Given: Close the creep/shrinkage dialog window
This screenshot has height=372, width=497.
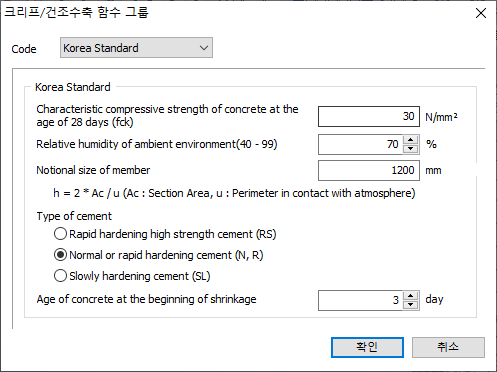Looking at the screenshot, I should (x=481, y=13).
